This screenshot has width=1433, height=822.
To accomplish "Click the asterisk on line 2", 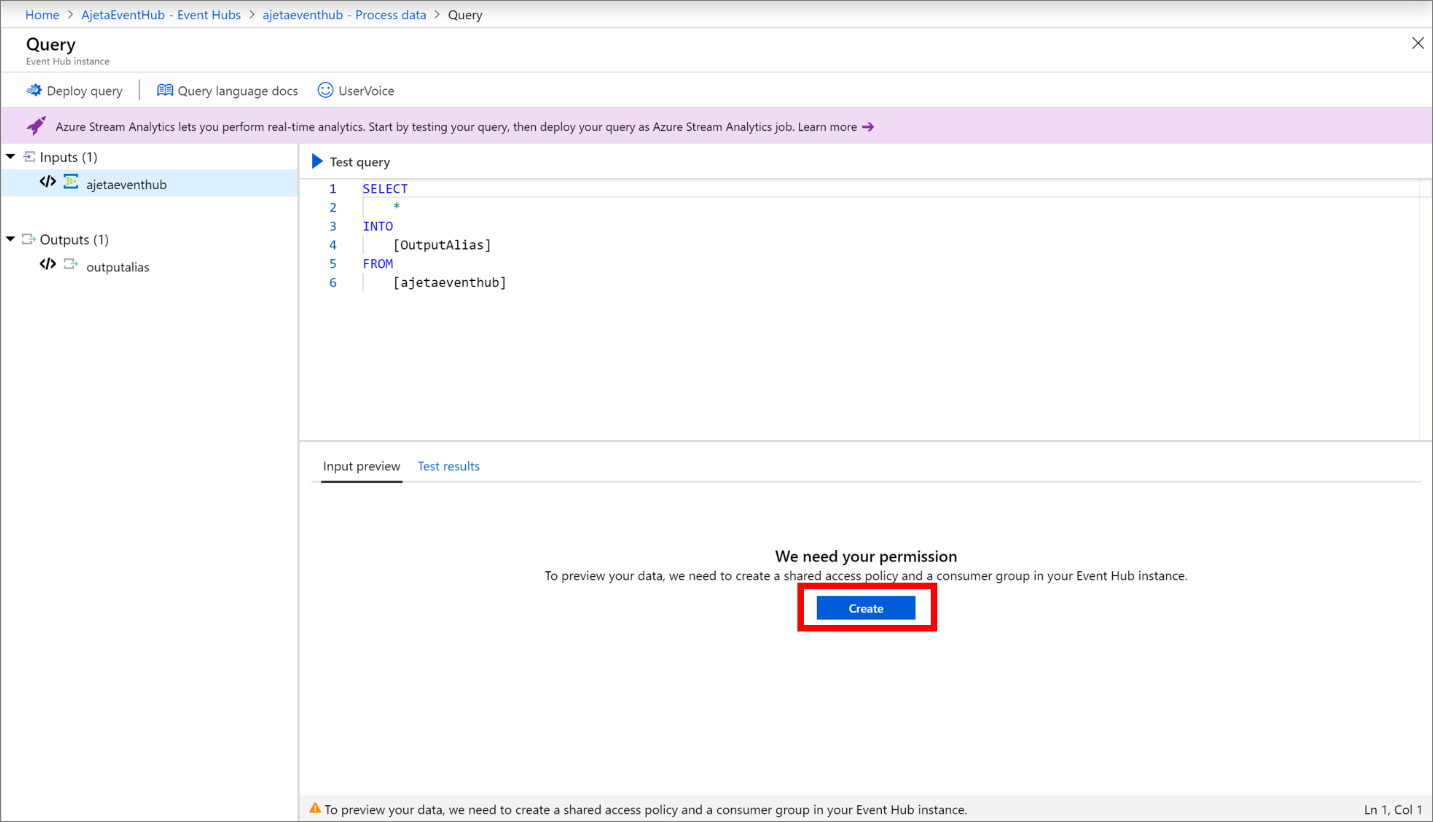I will coord(397,207).
